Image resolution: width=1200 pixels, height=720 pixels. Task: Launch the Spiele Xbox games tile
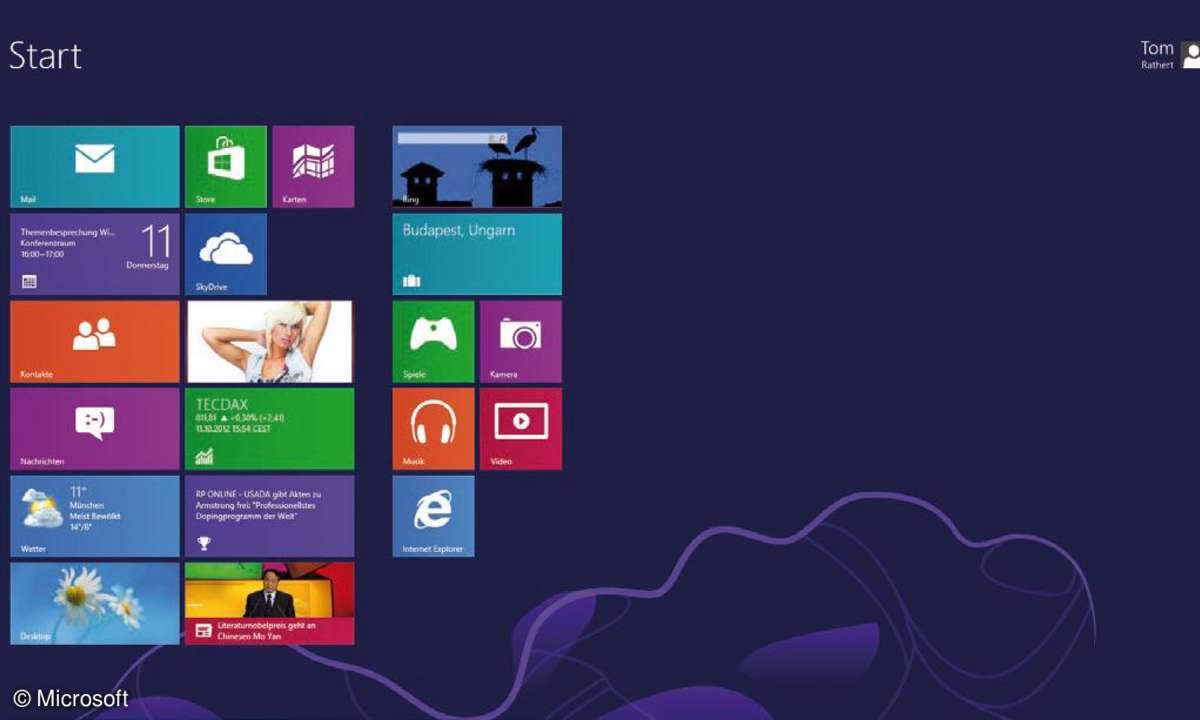click(x=433, y=341)
